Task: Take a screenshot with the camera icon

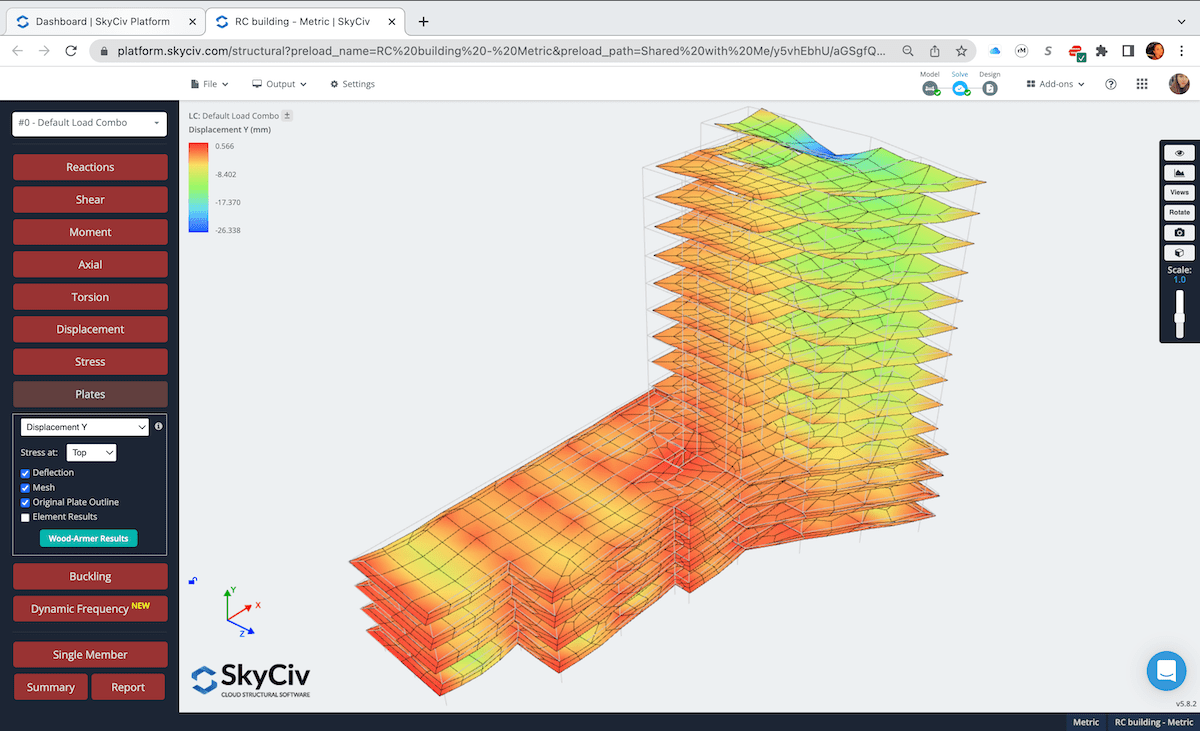Action: tap(1179, 231)
